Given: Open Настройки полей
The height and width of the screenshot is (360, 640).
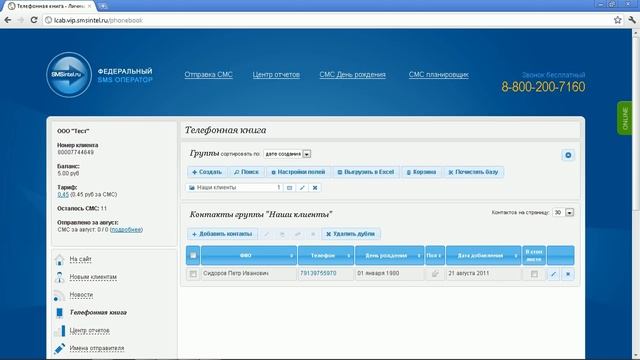Looking at the screenshot, I should [x=298, y=172].
